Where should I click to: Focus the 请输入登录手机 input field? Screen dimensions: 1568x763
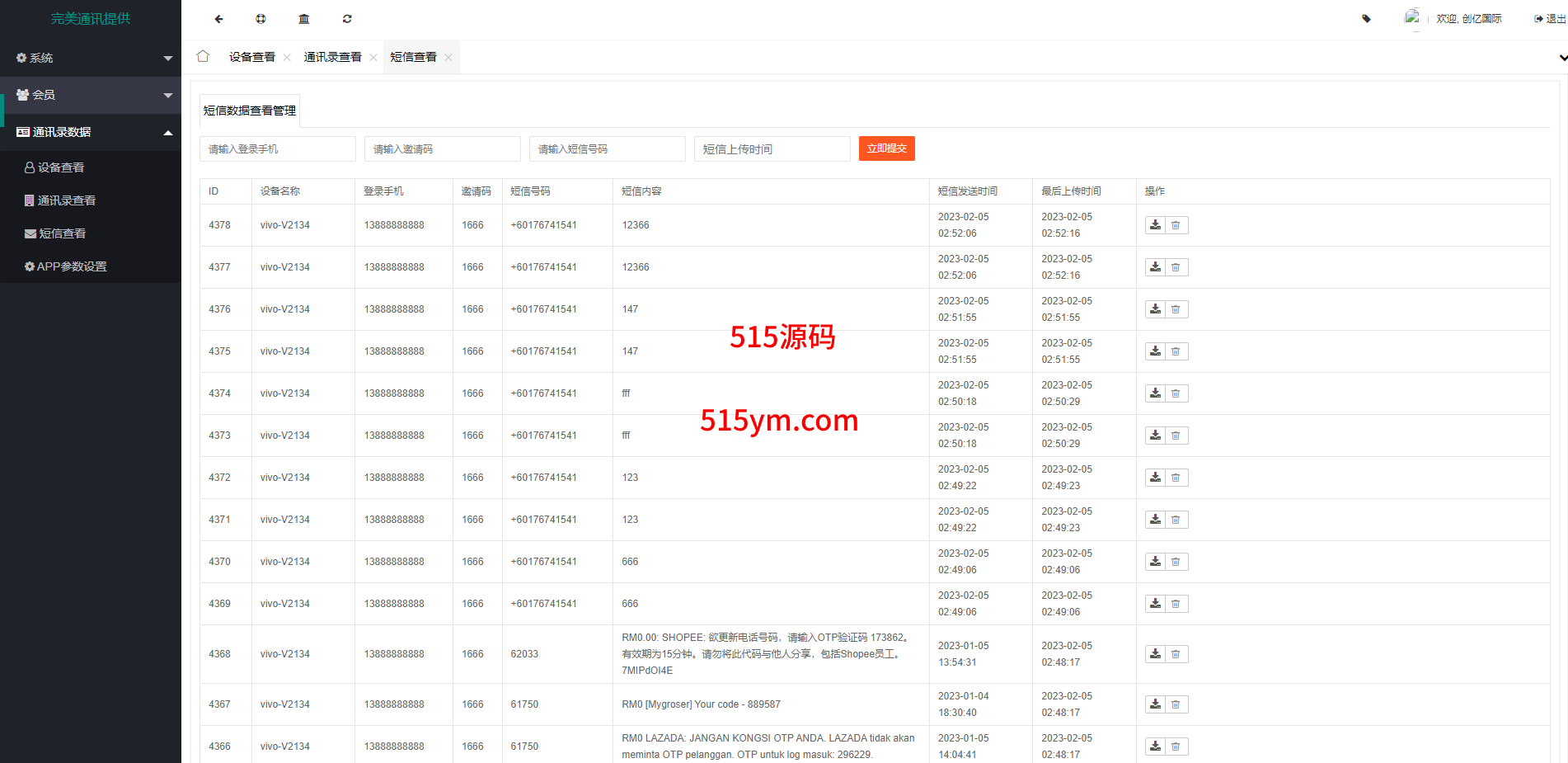pyautogui.click(x=277, y=149)
